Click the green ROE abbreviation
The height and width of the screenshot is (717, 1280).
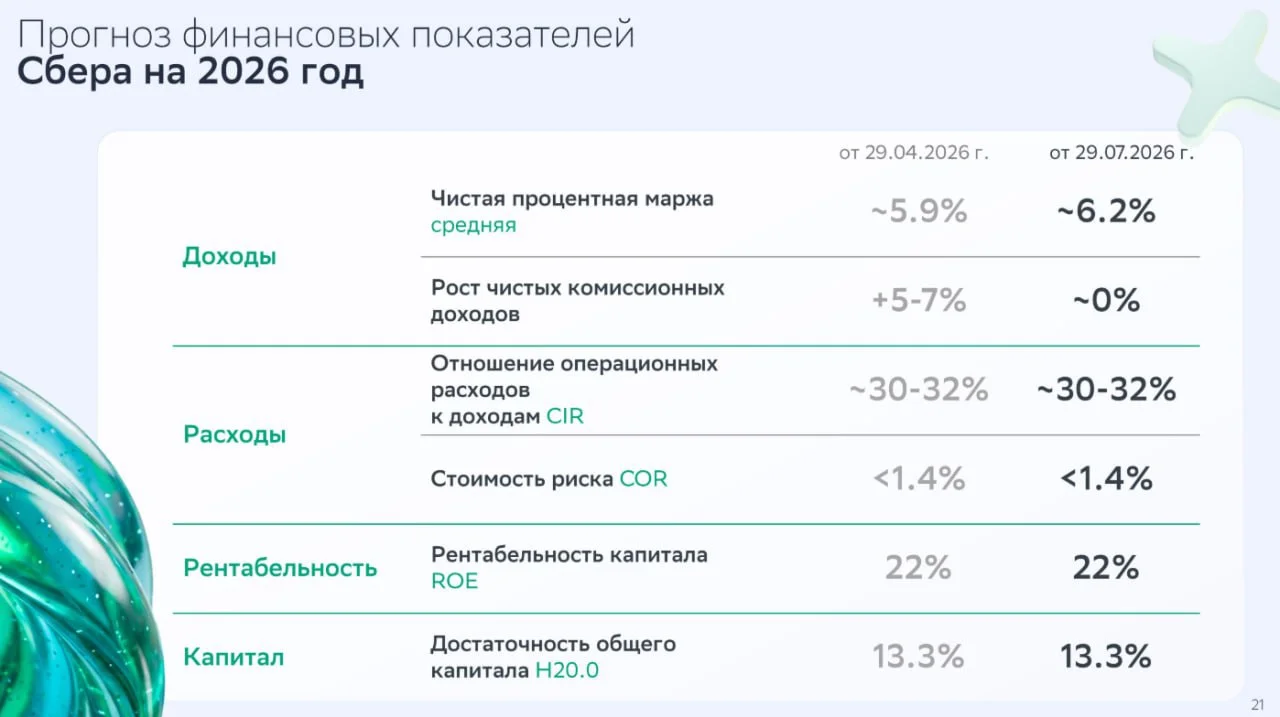click(x=454, y=581)
